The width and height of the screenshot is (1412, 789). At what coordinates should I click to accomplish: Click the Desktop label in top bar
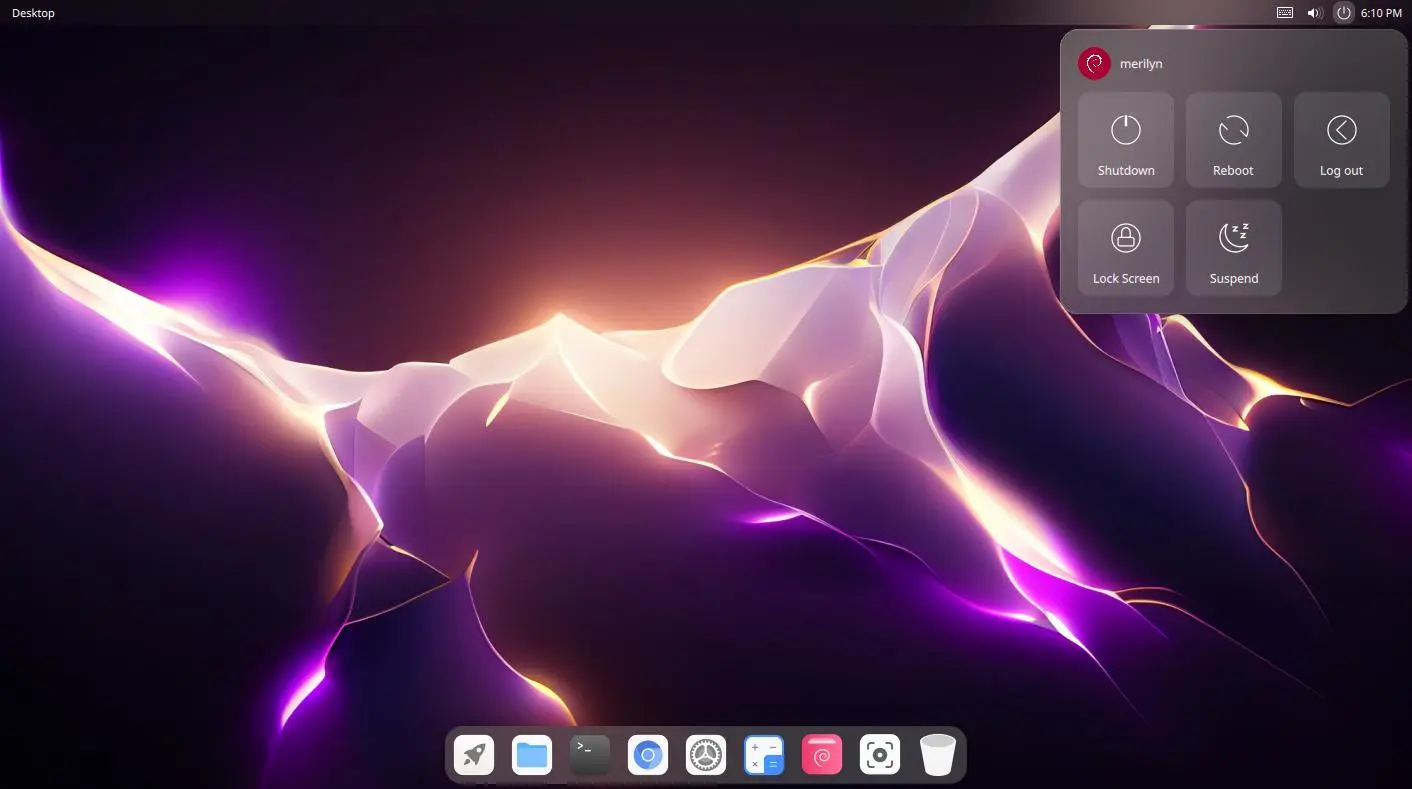pyautogui.click(x=33, y=13)
